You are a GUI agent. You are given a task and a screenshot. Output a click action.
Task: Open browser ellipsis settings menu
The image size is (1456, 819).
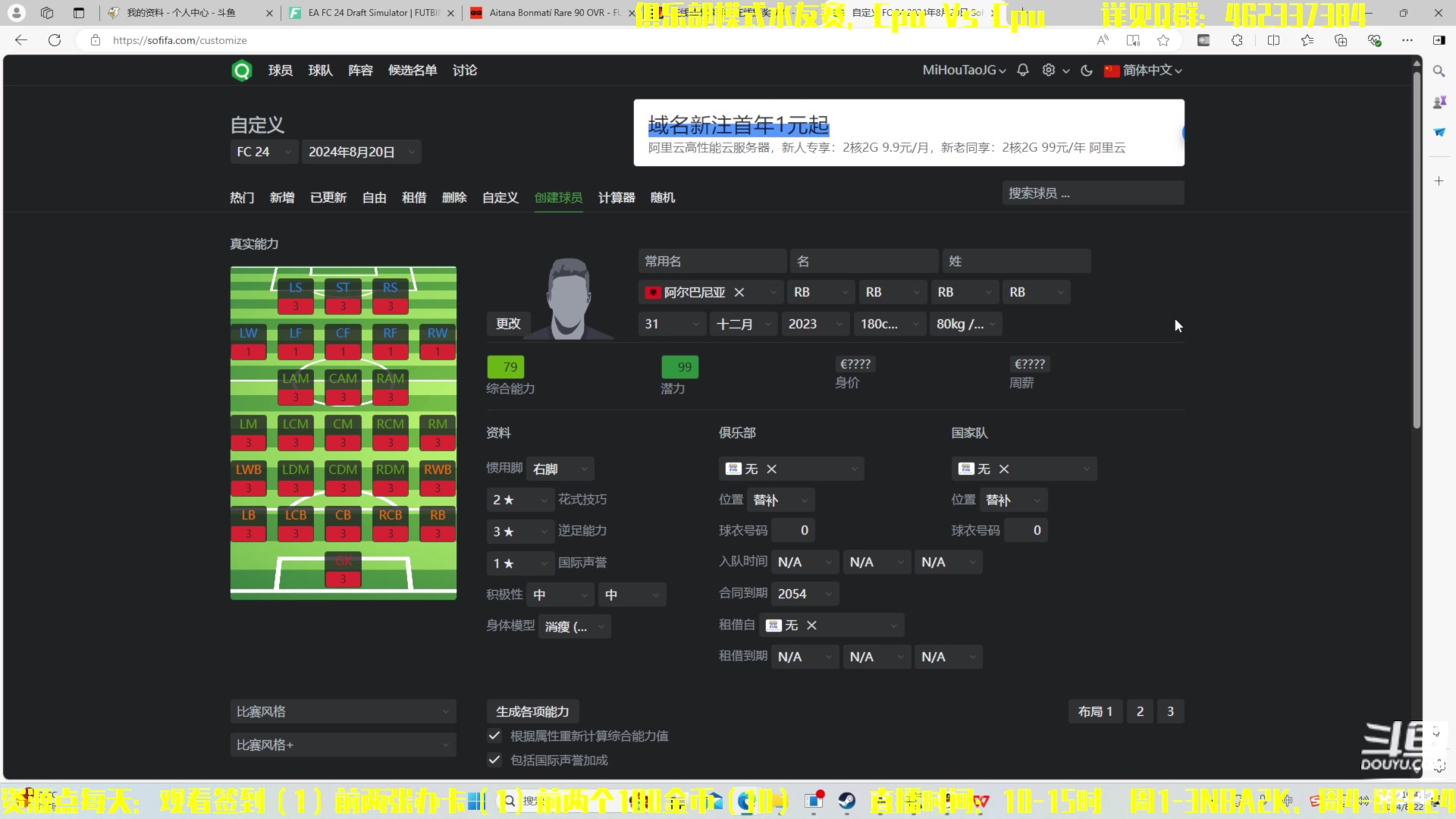[x=1407, y=40]
